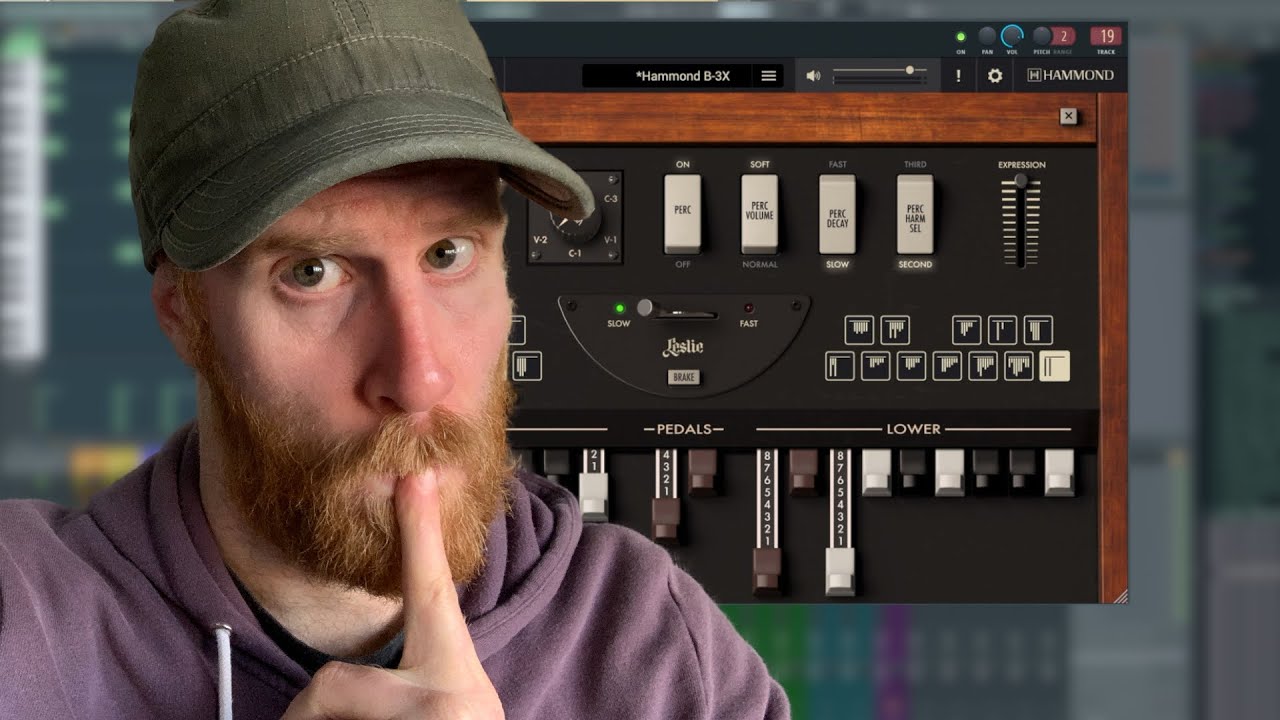Click the red FAST indicator light on Leslie
The height and width of the screenshot is (720, 1280).
(748, 308)
